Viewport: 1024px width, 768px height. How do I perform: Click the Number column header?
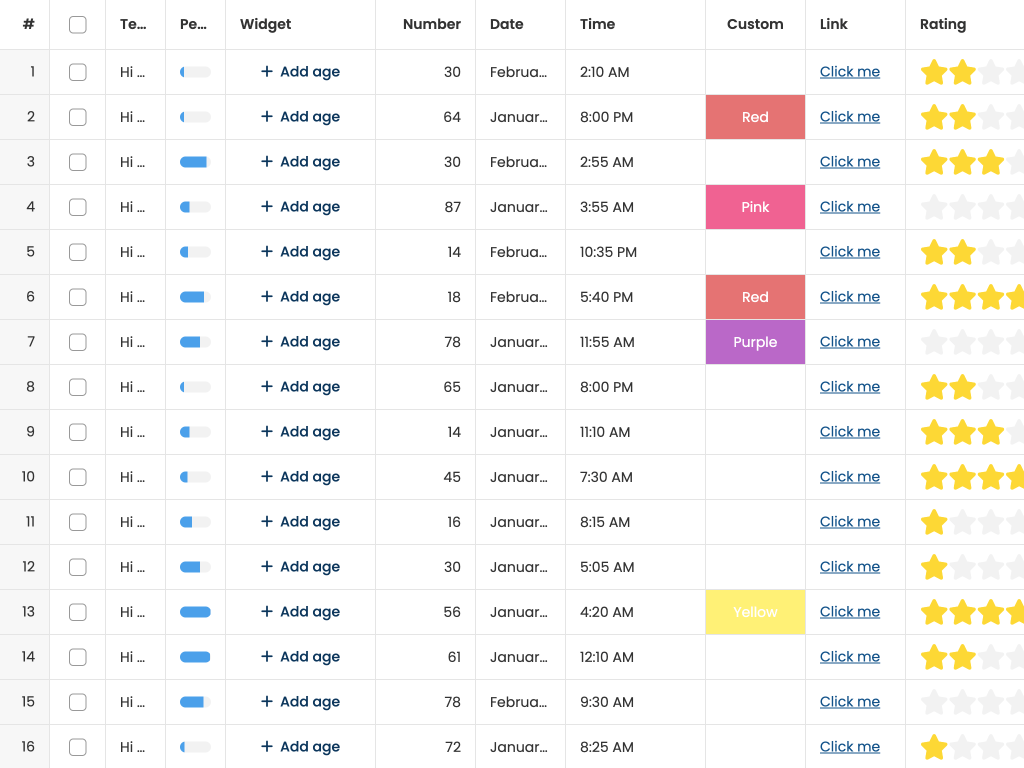click(x=431, y=24)
